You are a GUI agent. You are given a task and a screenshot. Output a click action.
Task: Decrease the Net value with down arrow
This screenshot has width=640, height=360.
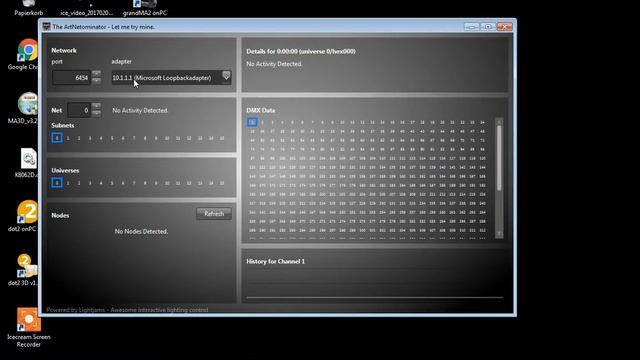pos(96,113)
